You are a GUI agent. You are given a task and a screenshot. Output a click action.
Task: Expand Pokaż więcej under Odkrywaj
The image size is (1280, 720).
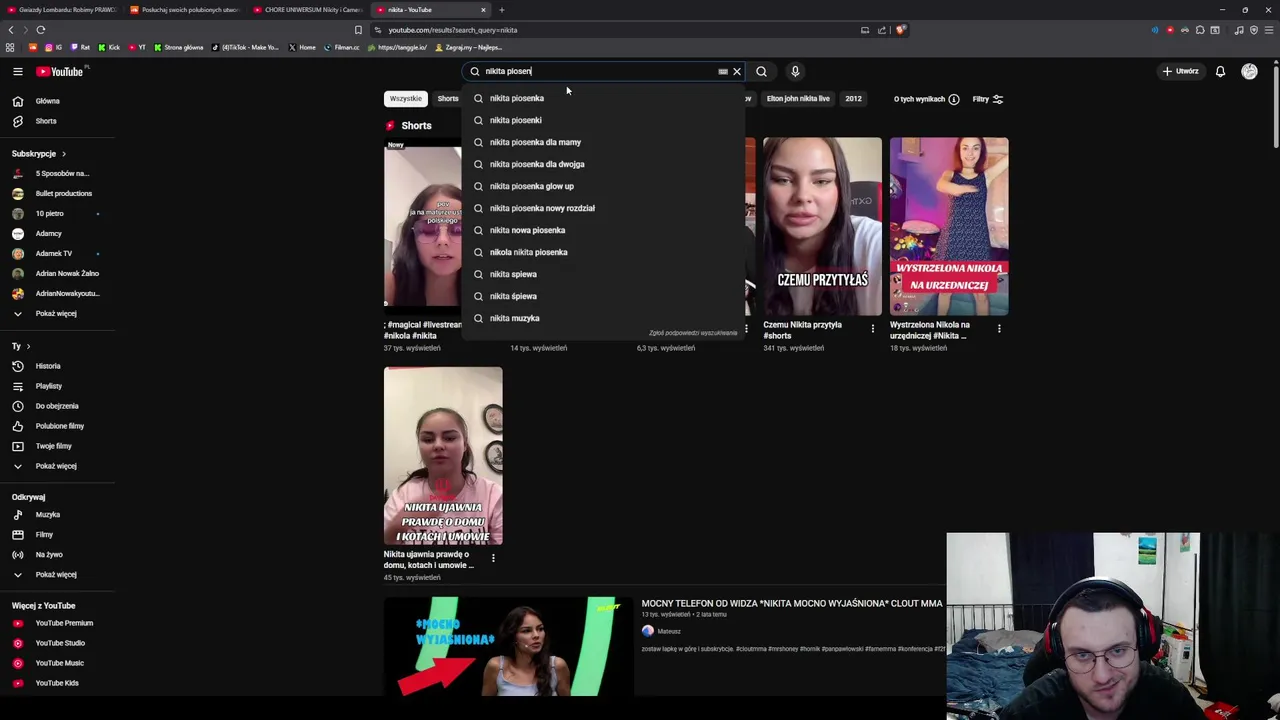coord(57,574)
